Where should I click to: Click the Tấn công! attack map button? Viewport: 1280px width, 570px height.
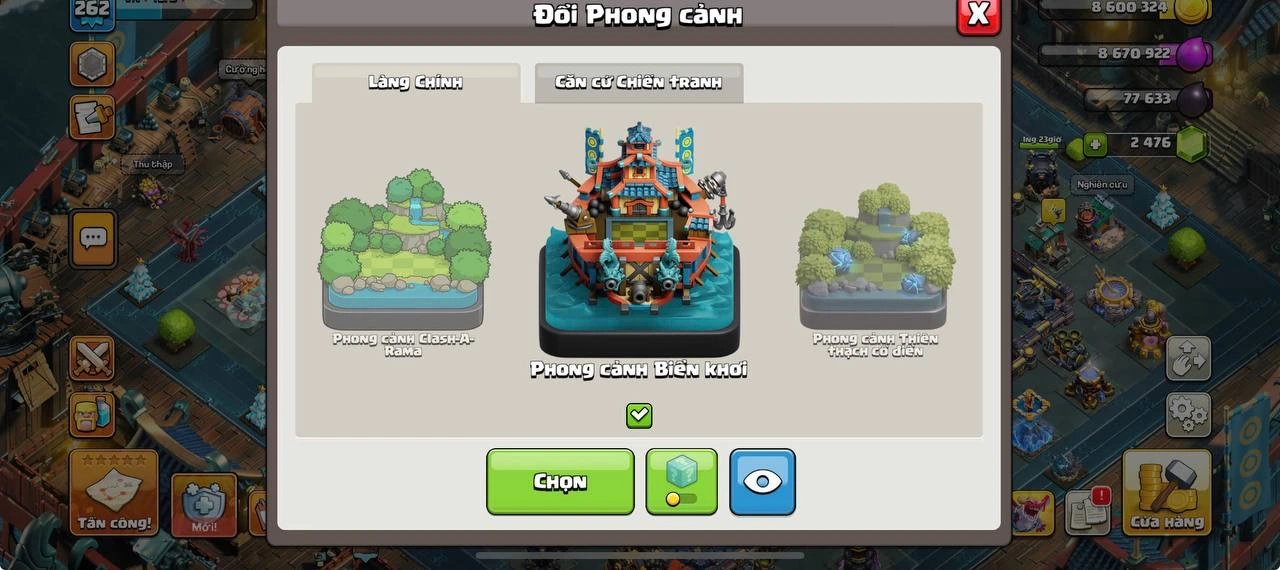point(114,492)
